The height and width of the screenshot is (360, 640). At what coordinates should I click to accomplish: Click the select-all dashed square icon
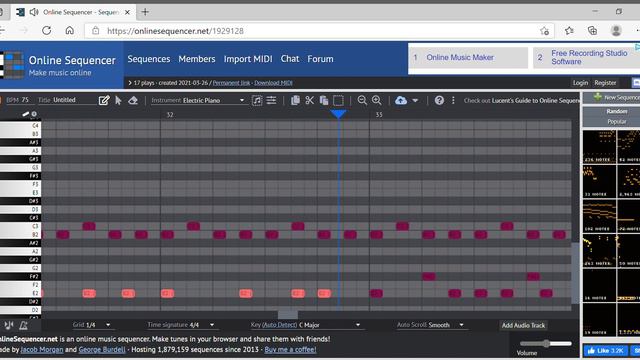(338, 100)
